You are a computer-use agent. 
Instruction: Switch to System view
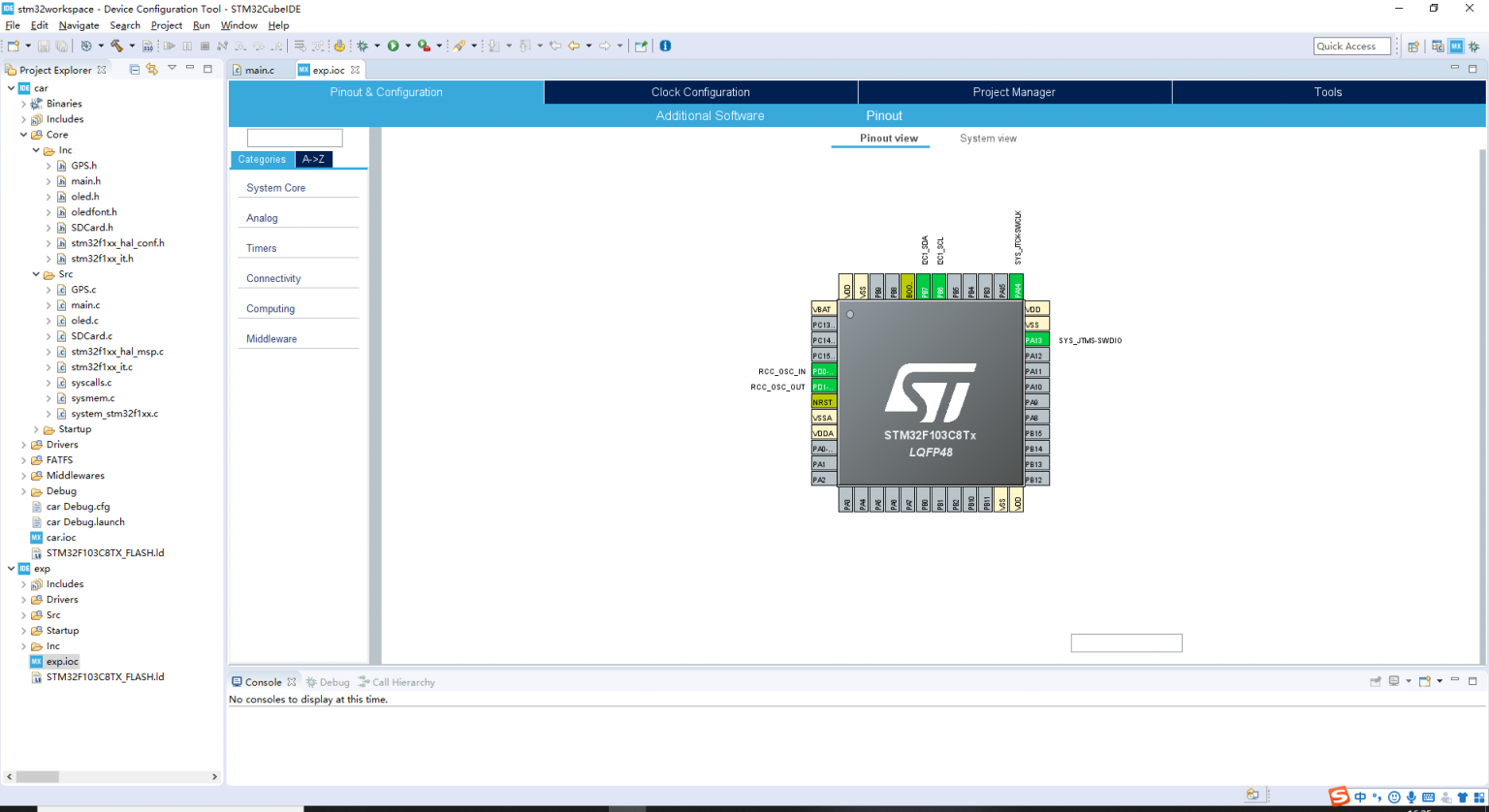tap(987, 138)
